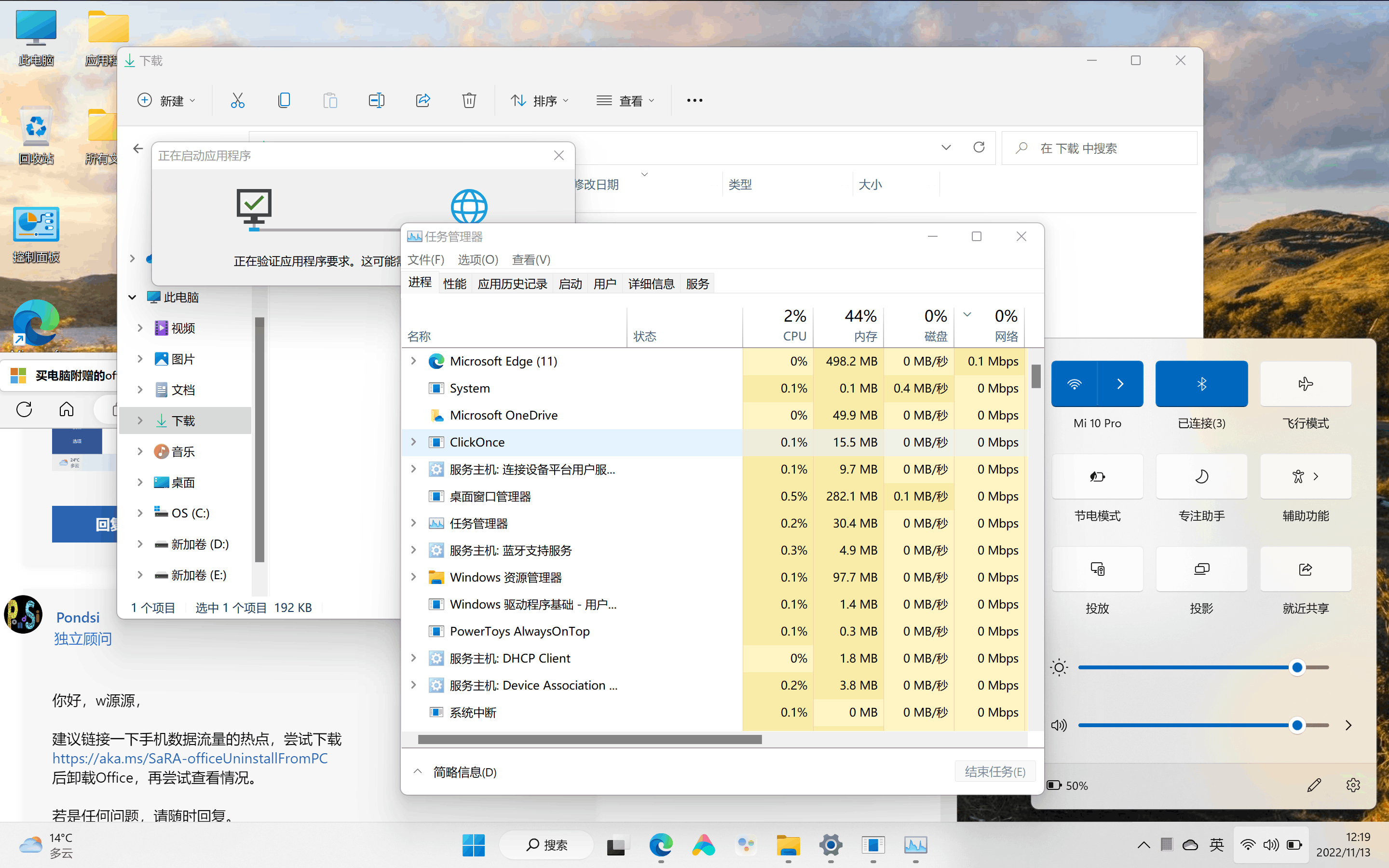Toggle the Project quick setting tile
The width and height of the screenshot is (1389, 868).
click(1201, 569)
